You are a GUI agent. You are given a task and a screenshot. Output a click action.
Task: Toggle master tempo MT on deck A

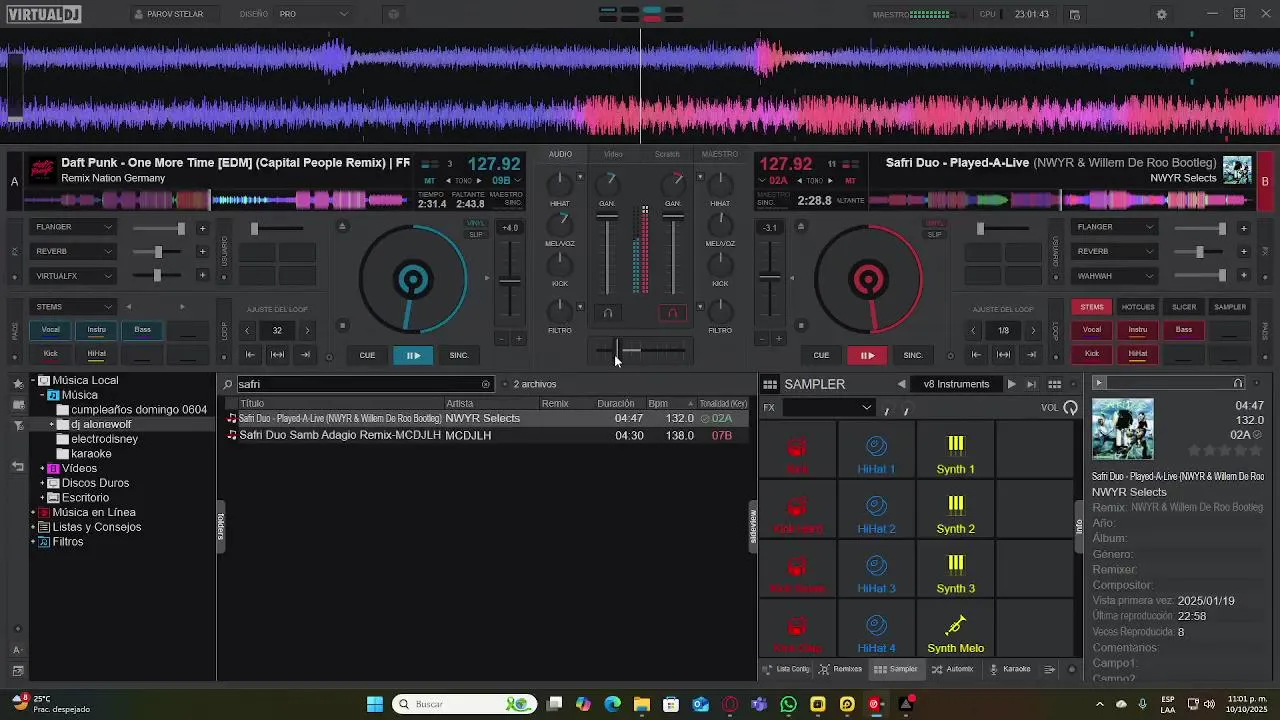click(x=429, y=181)
